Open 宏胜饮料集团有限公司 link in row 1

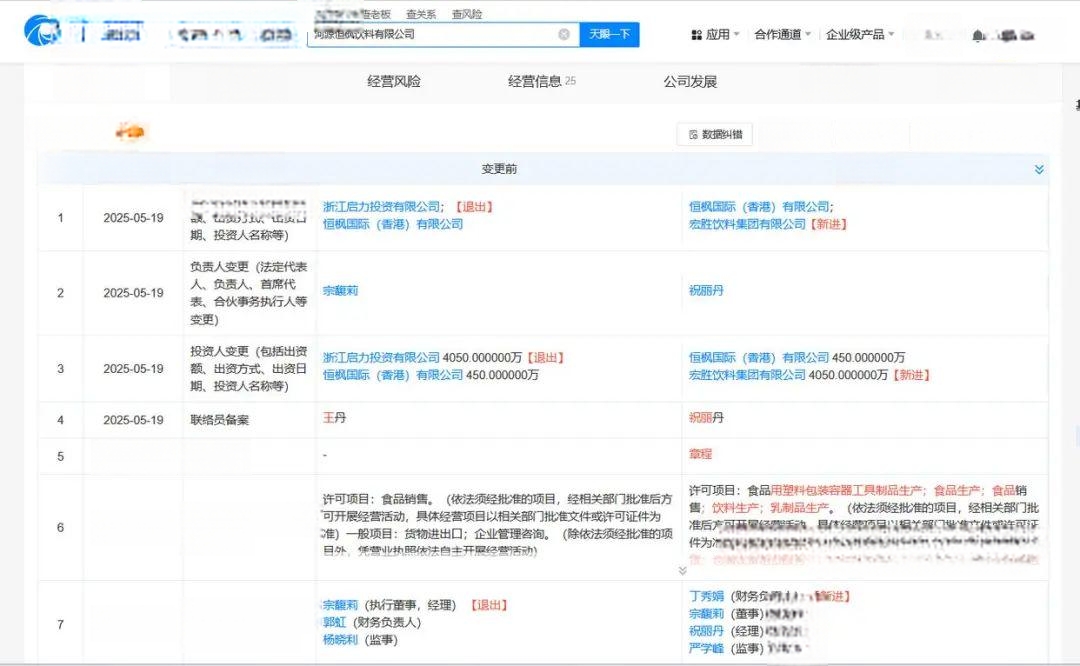tap(747, 224)
